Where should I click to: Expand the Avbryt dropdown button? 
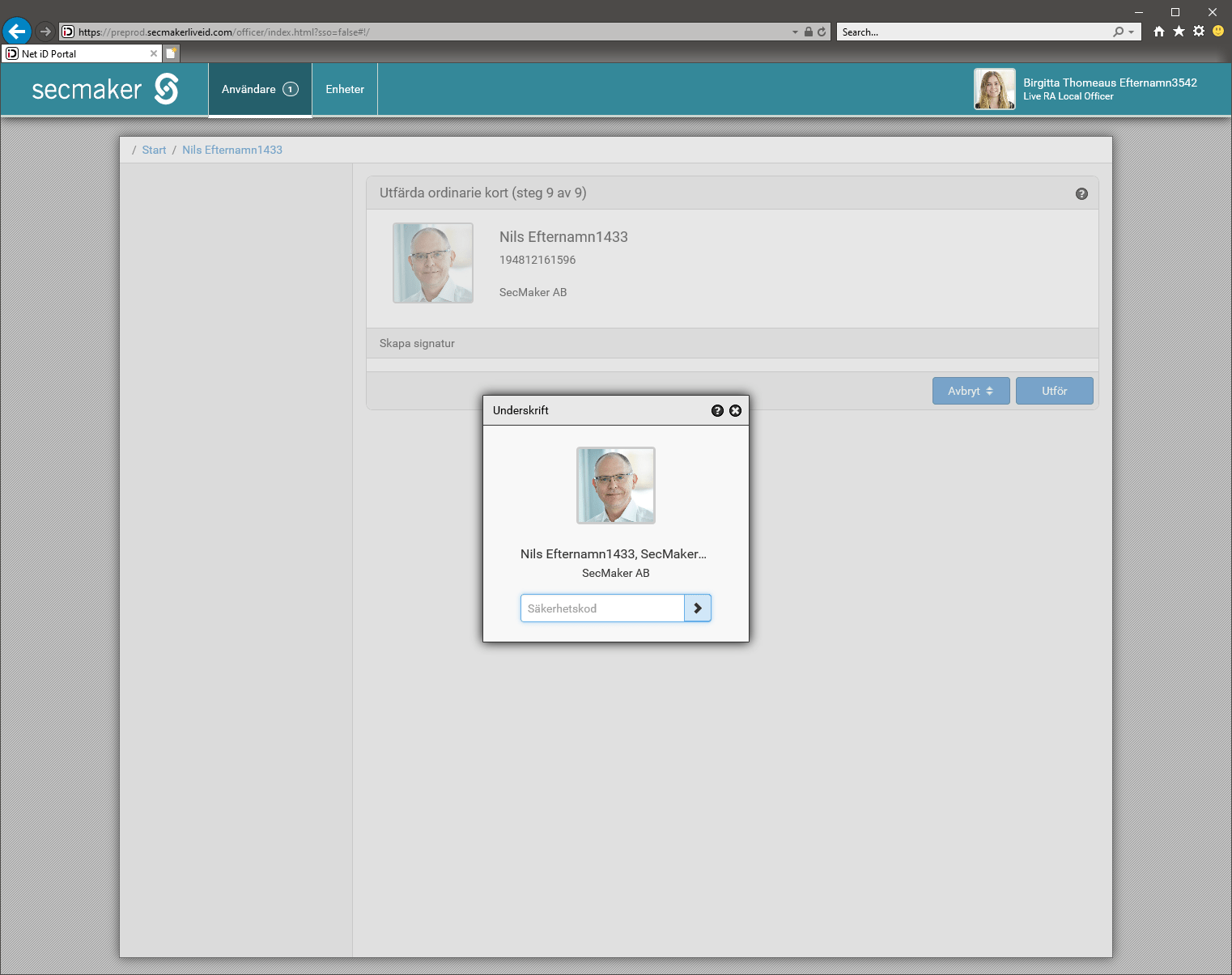971,391
